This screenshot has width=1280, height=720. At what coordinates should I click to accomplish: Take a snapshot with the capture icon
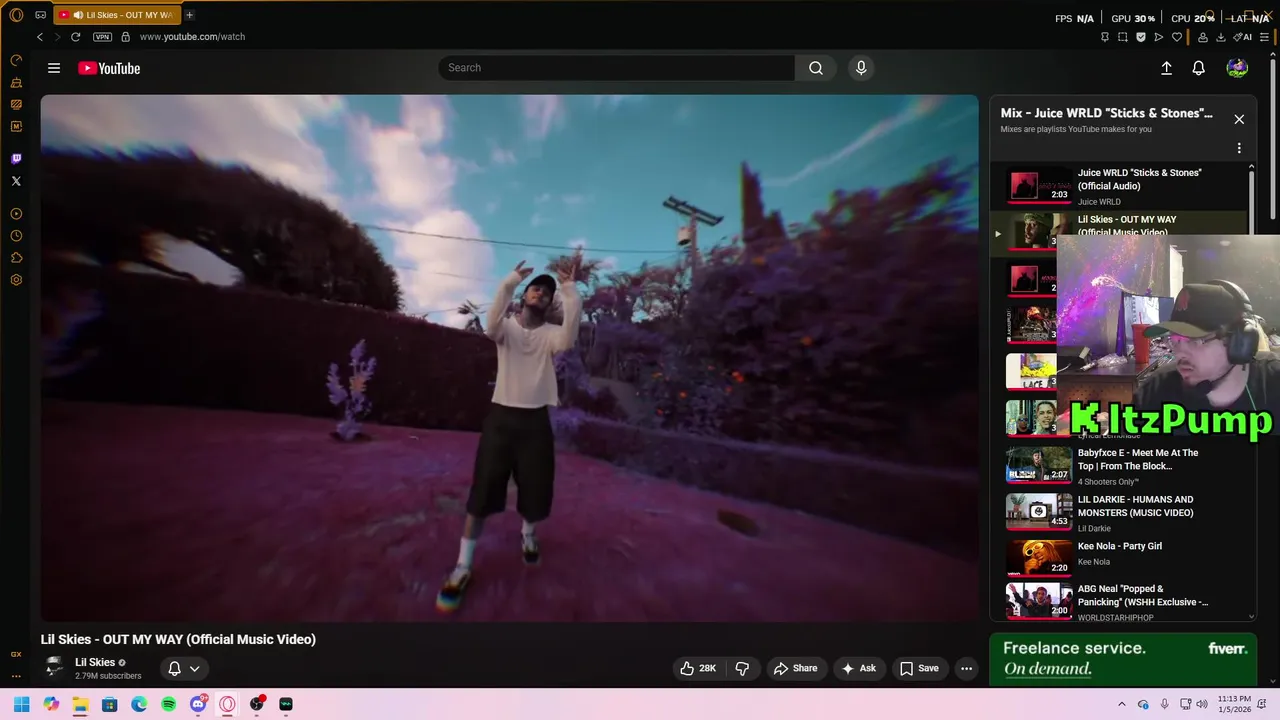click(x=1122, y=37)
